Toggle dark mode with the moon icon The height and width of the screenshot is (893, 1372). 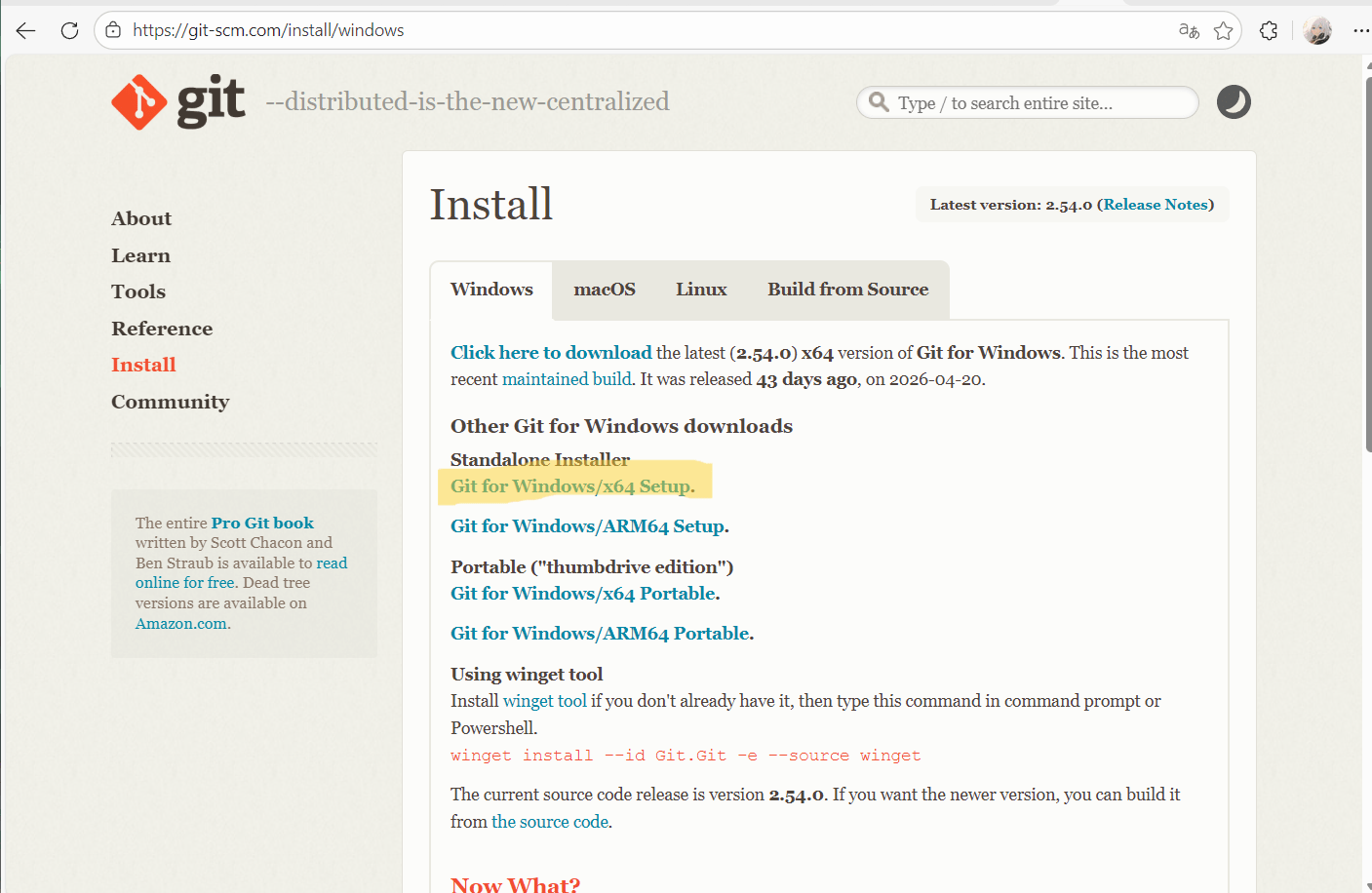(x=1234, y=101)
